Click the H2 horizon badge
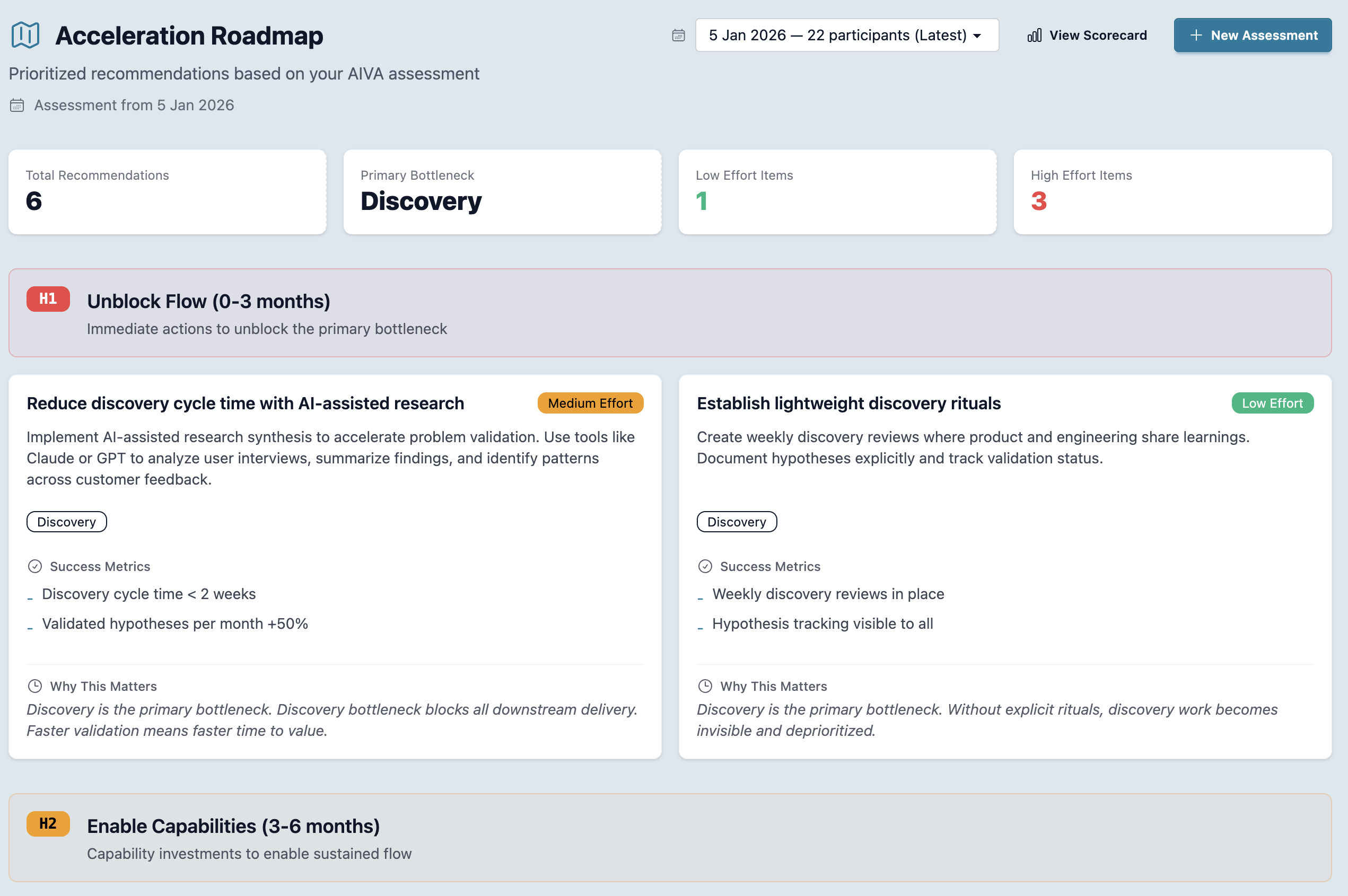This screenshot has height=896, width=1348. tap(48, 823)
